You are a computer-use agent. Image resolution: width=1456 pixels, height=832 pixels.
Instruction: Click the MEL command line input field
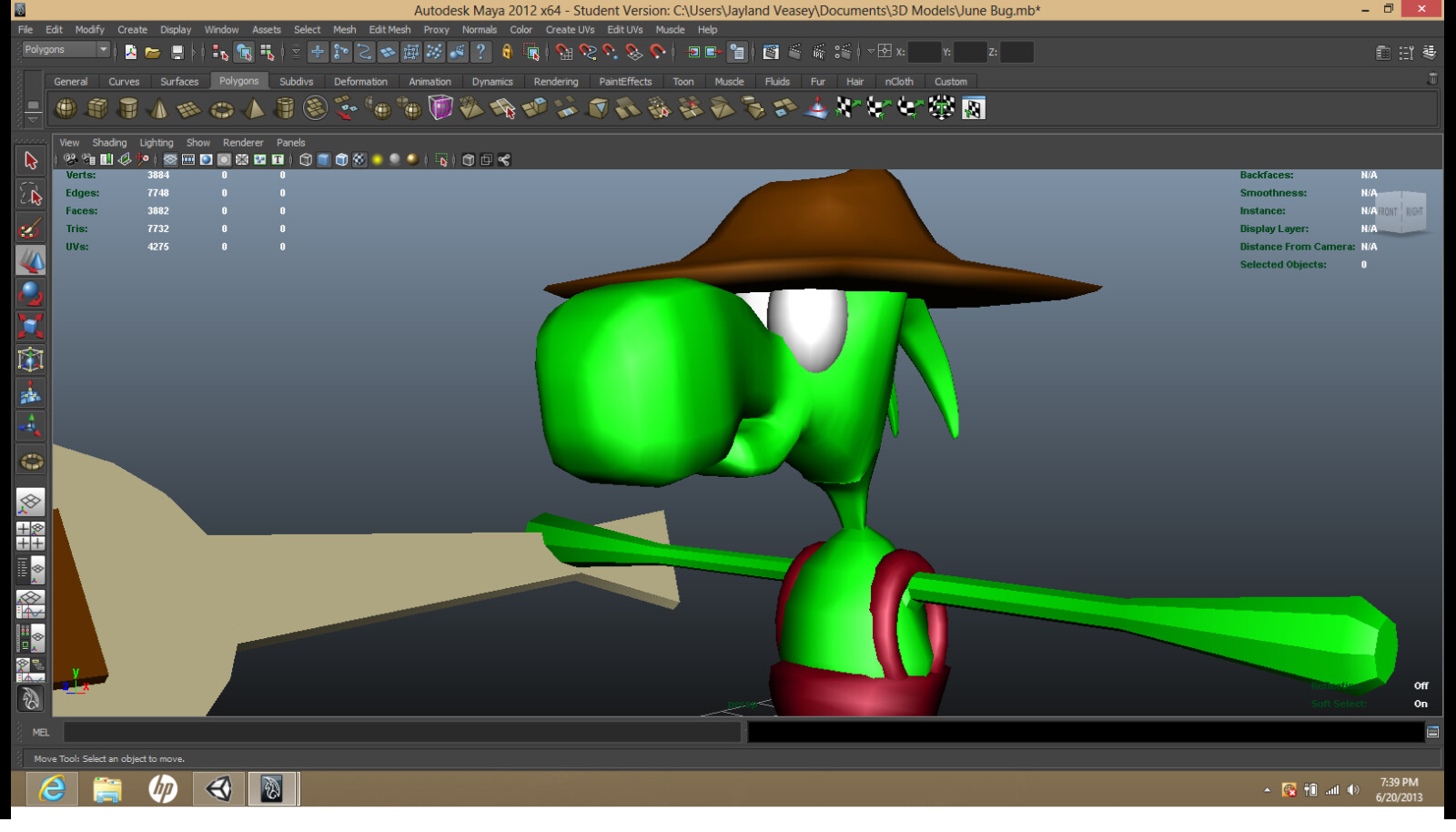pos(401,732)
